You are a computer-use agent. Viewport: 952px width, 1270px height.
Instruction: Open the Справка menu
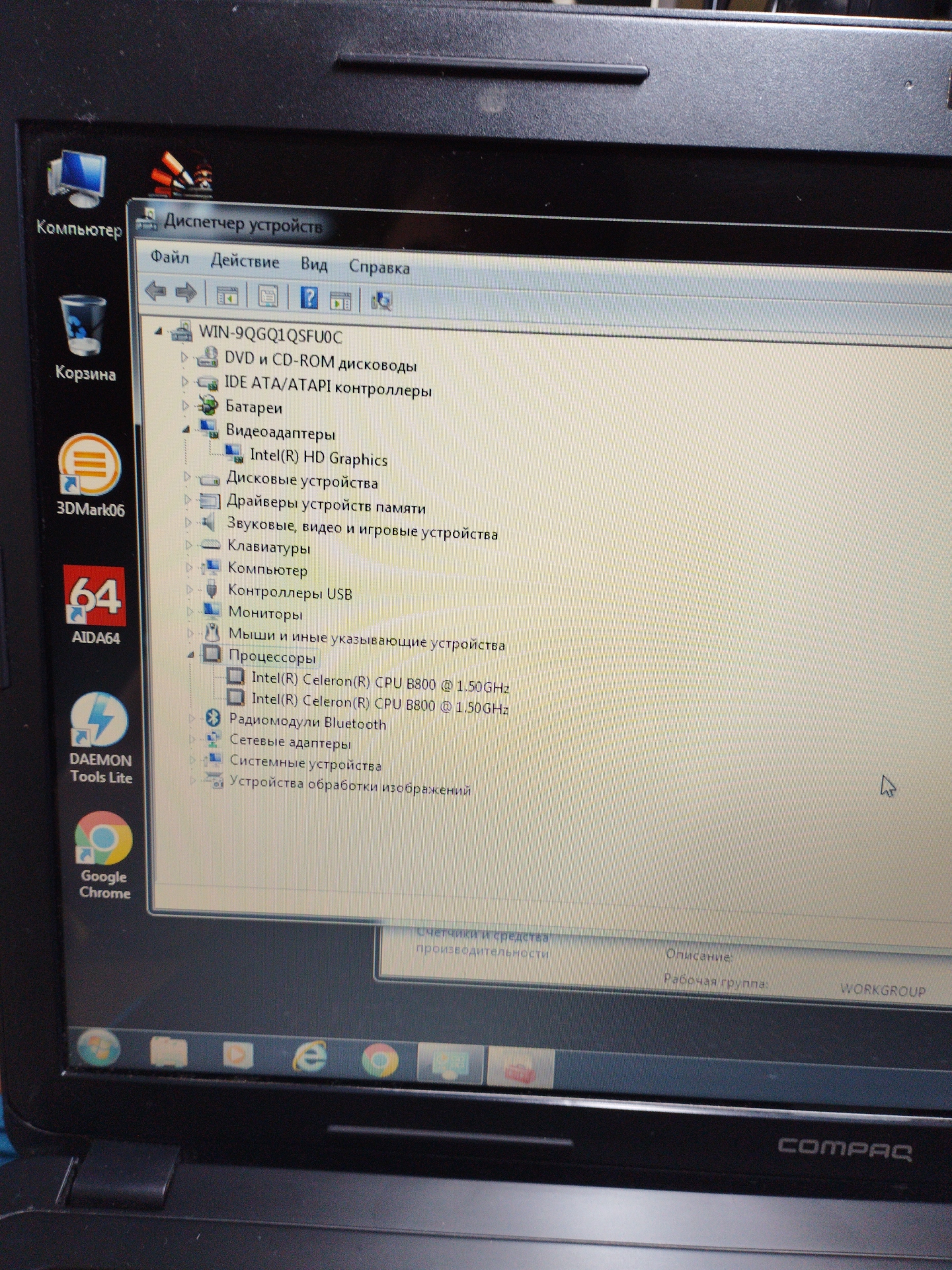[x=379, y=267]
